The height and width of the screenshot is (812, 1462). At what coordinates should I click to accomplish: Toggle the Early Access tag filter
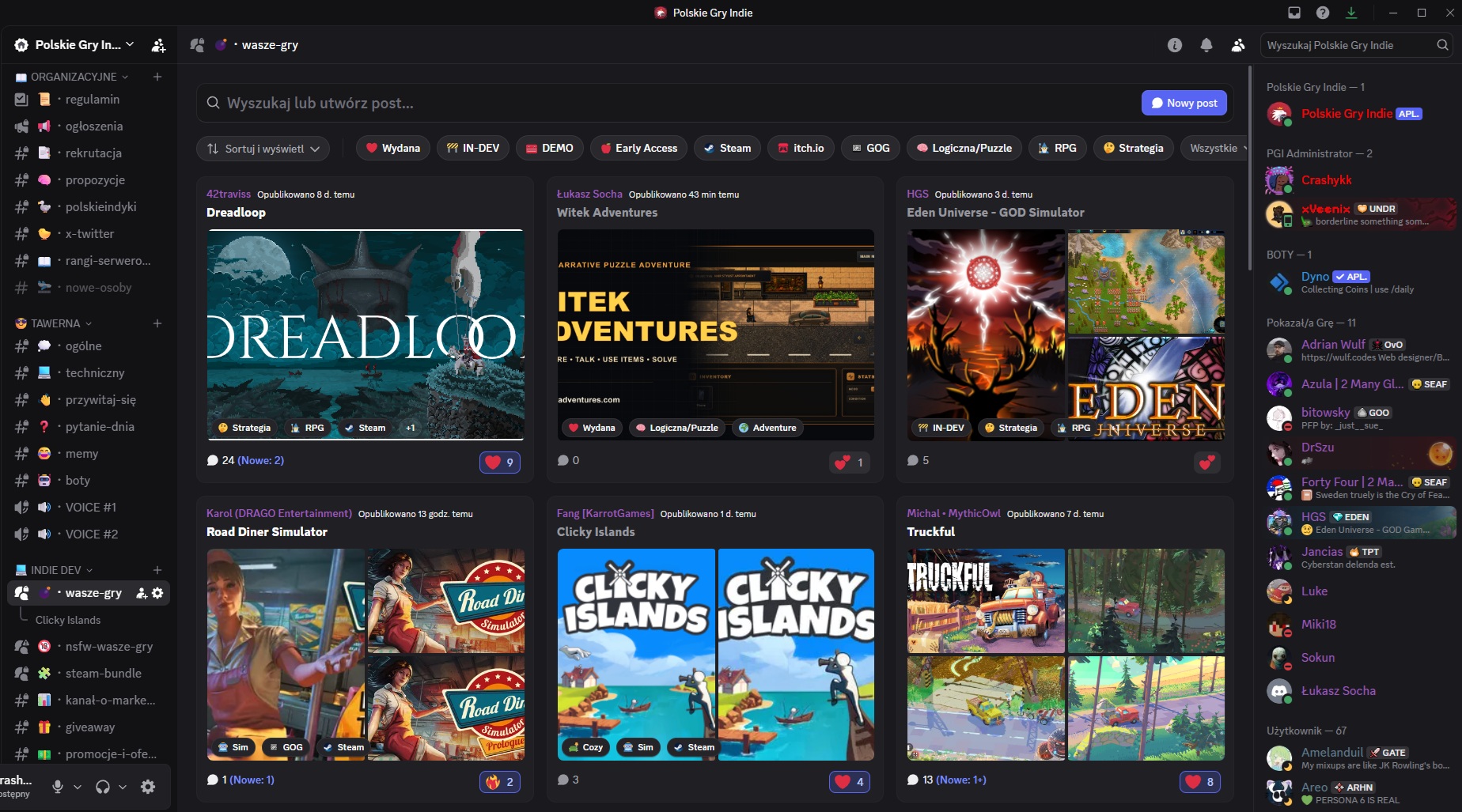(638, 148)
